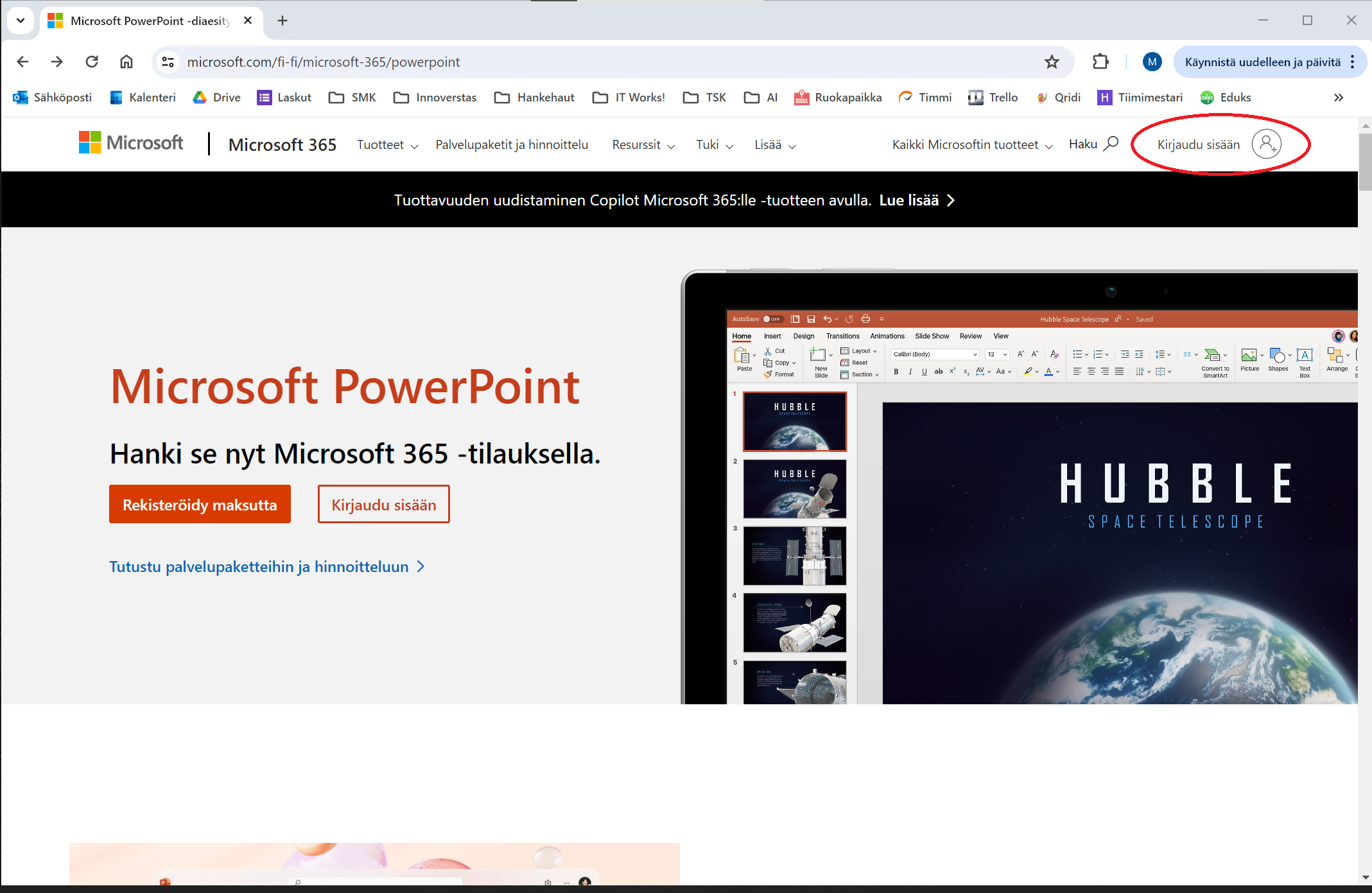Go forward using browser forward arrow
Screen dimensions: 1372x893
tap(57, 62)
